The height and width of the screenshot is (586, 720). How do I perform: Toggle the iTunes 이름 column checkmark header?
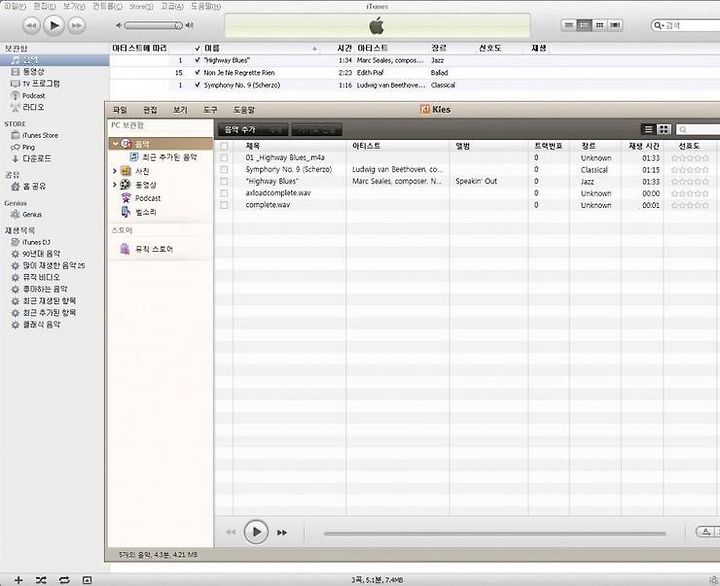[x=197, y=48]
